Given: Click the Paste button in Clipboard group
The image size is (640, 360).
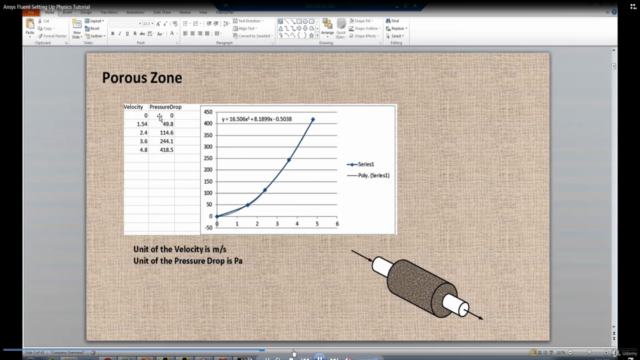Looking at the screenshot, I should pos(30,28).
